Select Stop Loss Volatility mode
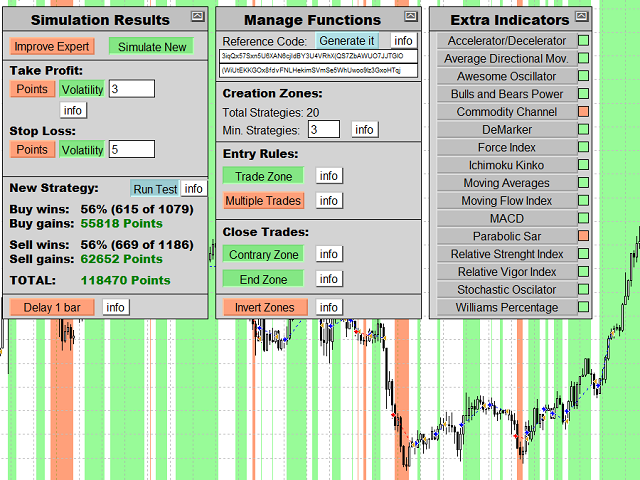Viewport: 640px width, 480px height. pyautogui.click(x=82, y=150)
